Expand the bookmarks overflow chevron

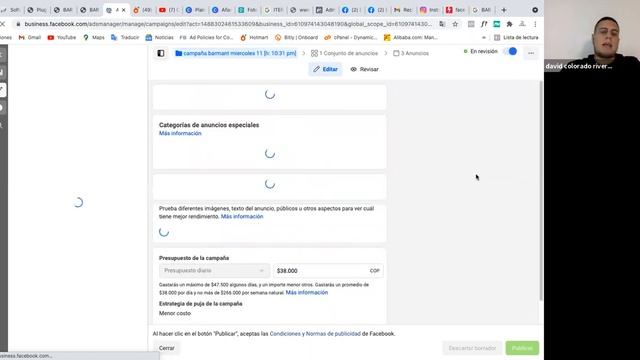(x=484, y=37)
